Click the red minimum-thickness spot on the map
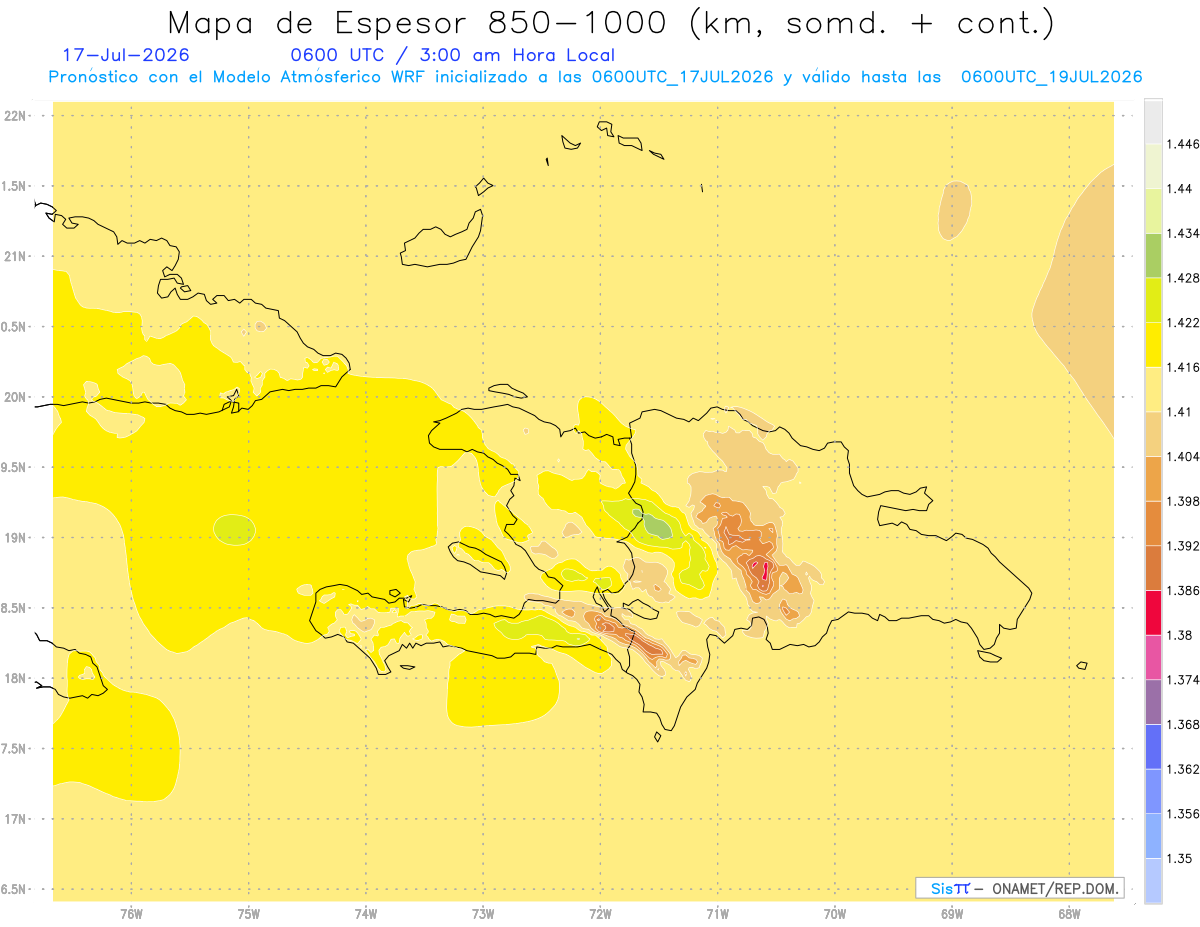 click(765, 571)
